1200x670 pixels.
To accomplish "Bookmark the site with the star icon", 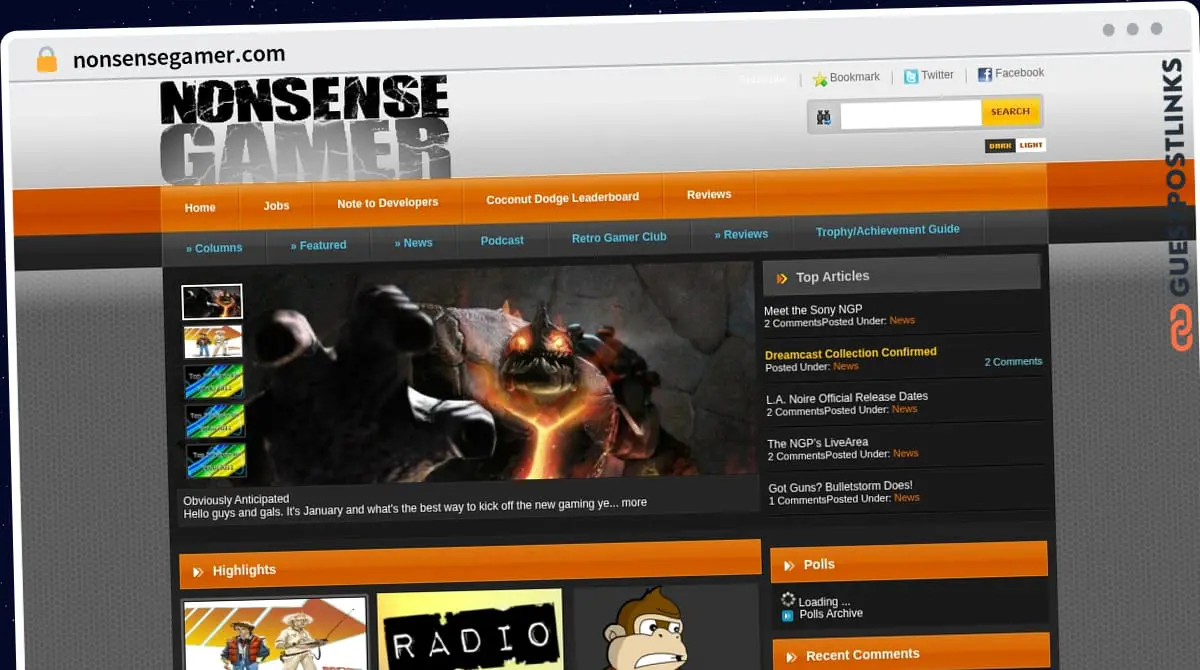I will point(820,77).
